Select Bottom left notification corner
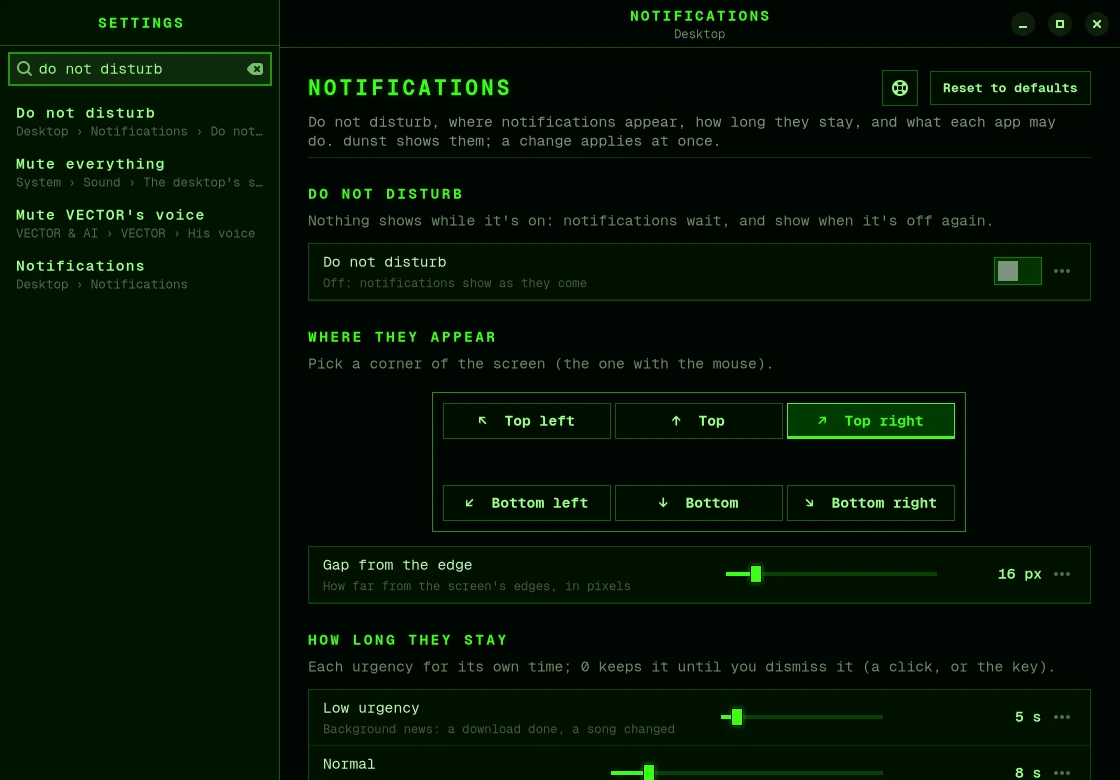The width and height of the screenshot is (1120, 780). 527,503
